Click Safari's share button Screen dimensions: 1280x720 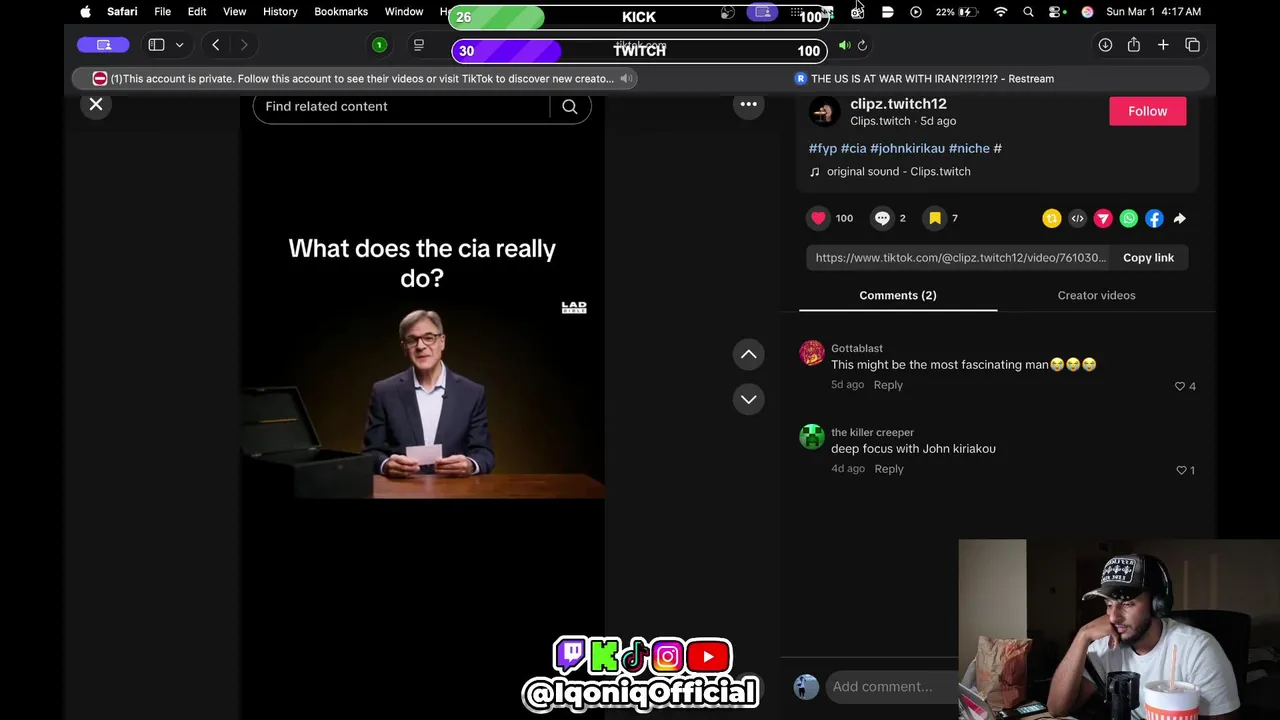[x=1134, y=45]
